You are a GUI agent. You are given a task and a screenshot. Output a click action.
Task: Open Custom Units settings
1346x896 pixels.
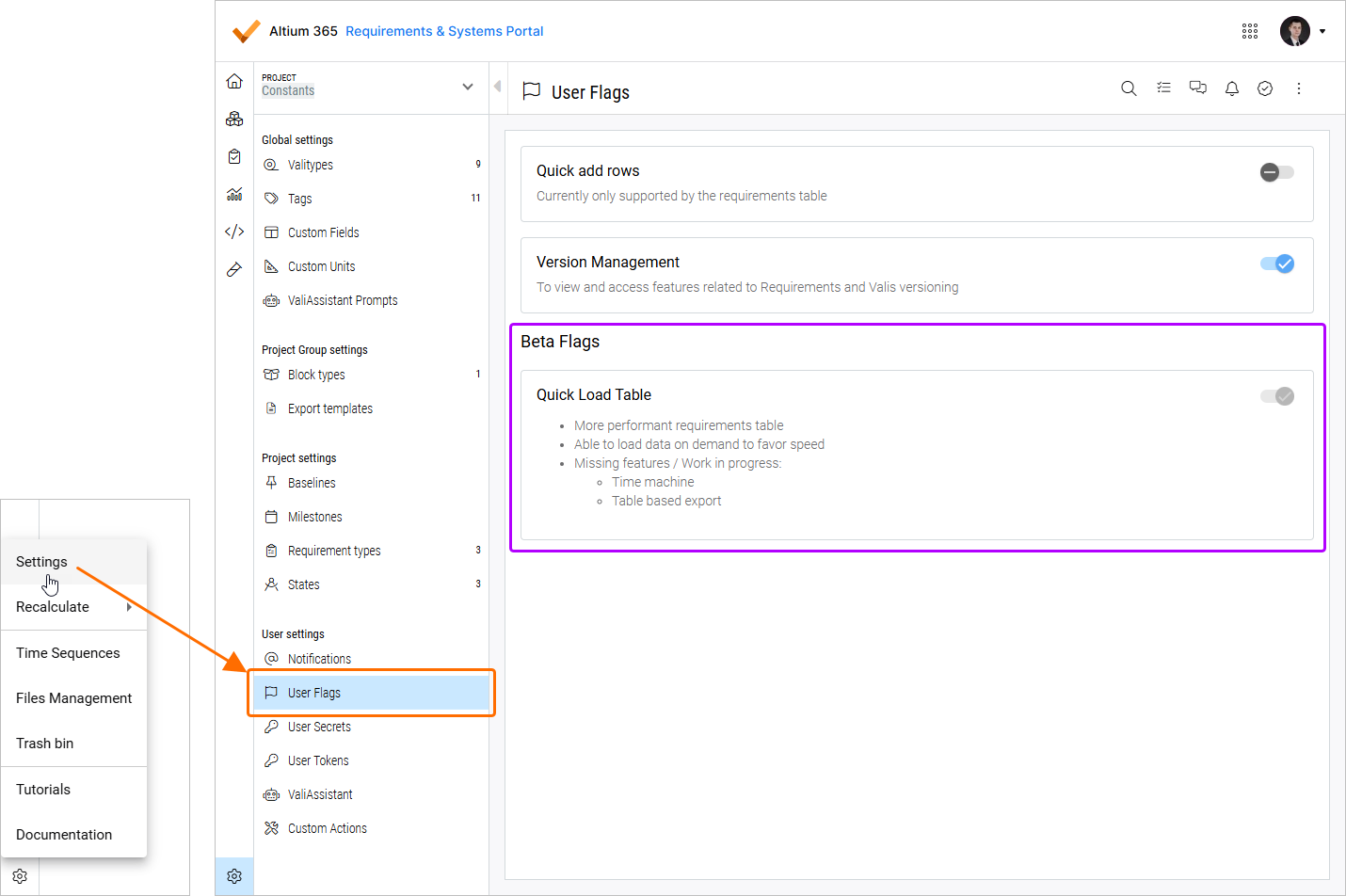[x=371, y=266]
